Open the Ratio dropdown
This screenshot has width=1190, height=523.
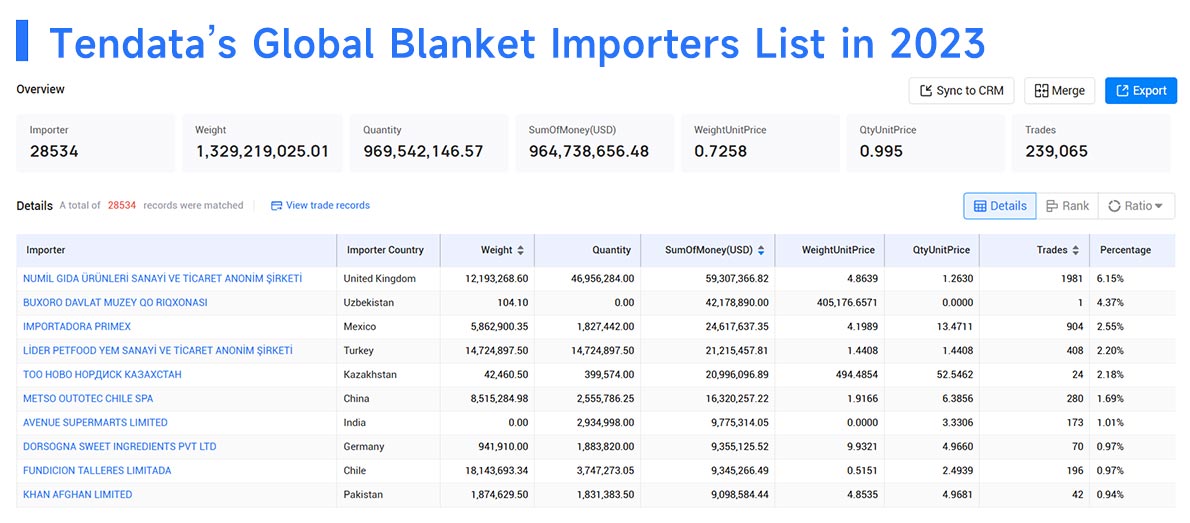tap(1136, 206)
